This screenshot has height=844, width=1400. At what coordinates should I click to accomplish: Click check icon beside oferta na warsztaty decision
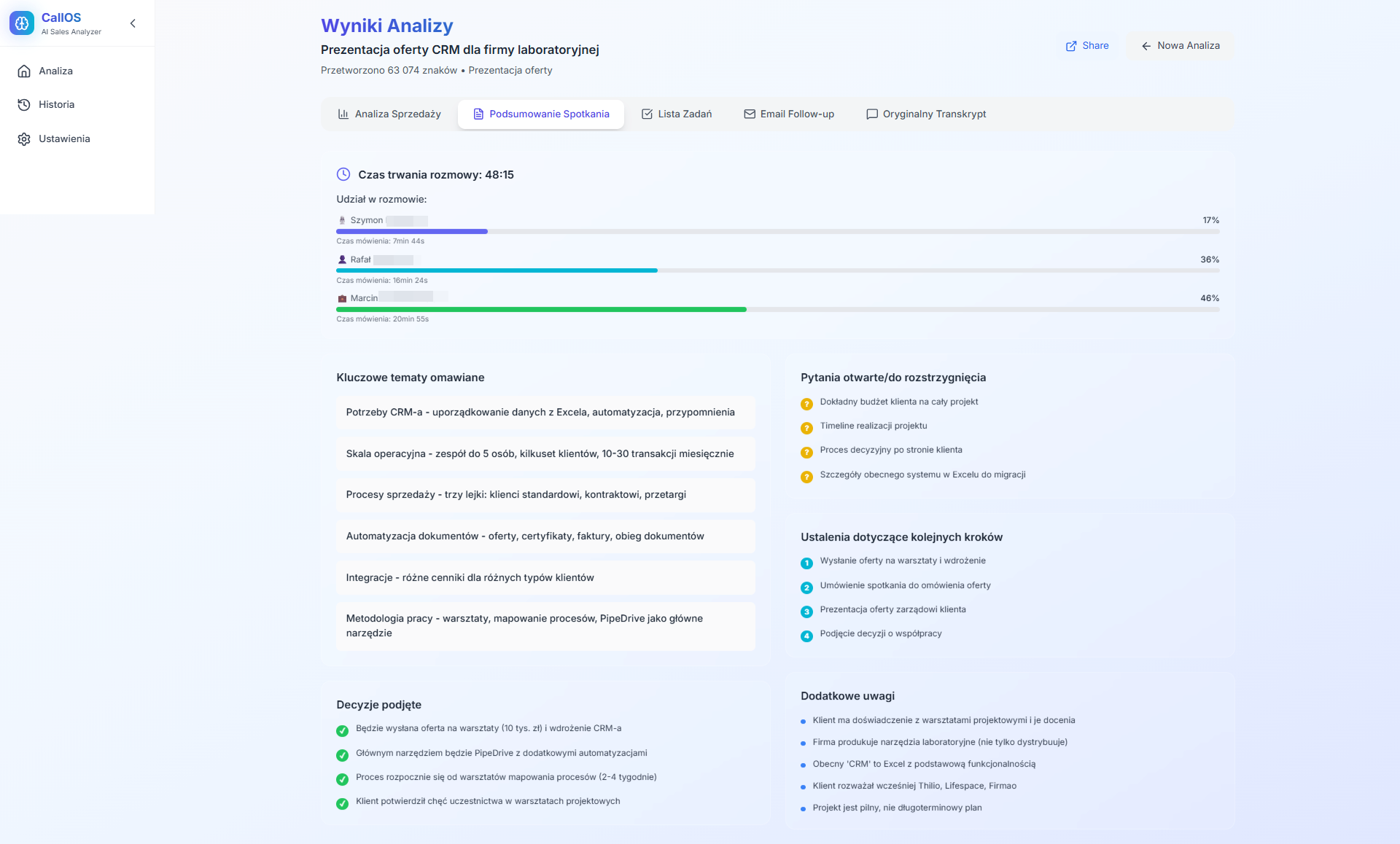[342, 730]
